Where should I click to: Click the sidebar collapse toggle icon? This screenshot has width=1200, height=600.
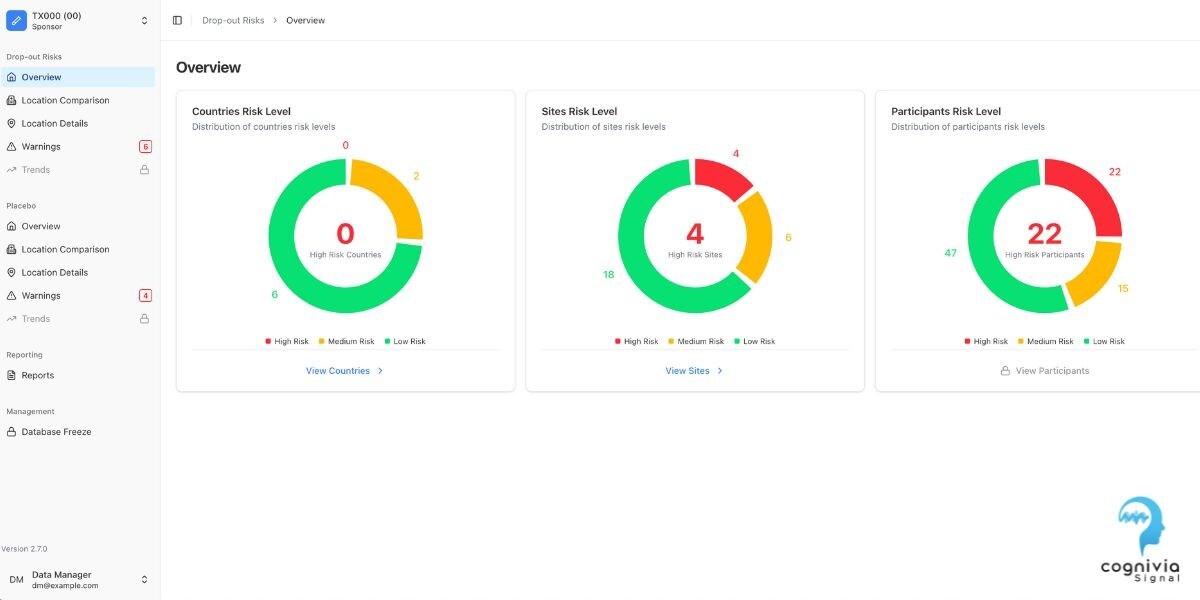click(x=177, y=20)
